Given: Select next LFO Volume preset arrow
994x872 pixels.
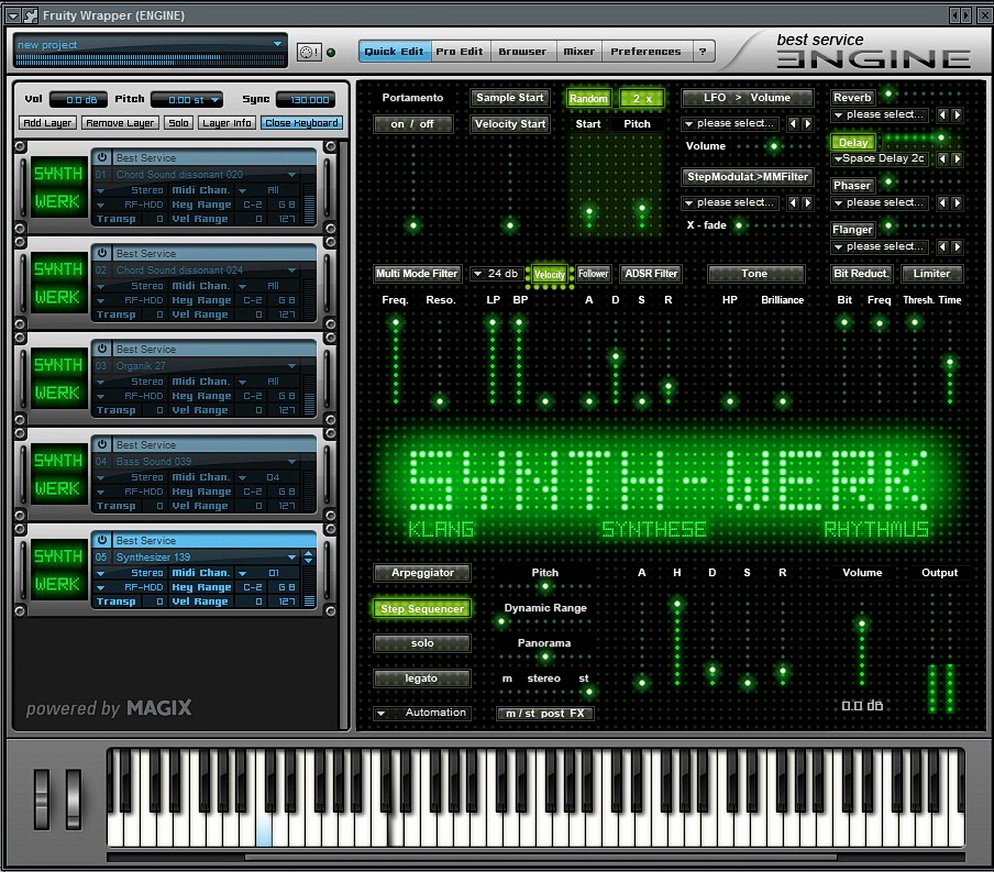Looking at the screenshot, I should (808, 124).
